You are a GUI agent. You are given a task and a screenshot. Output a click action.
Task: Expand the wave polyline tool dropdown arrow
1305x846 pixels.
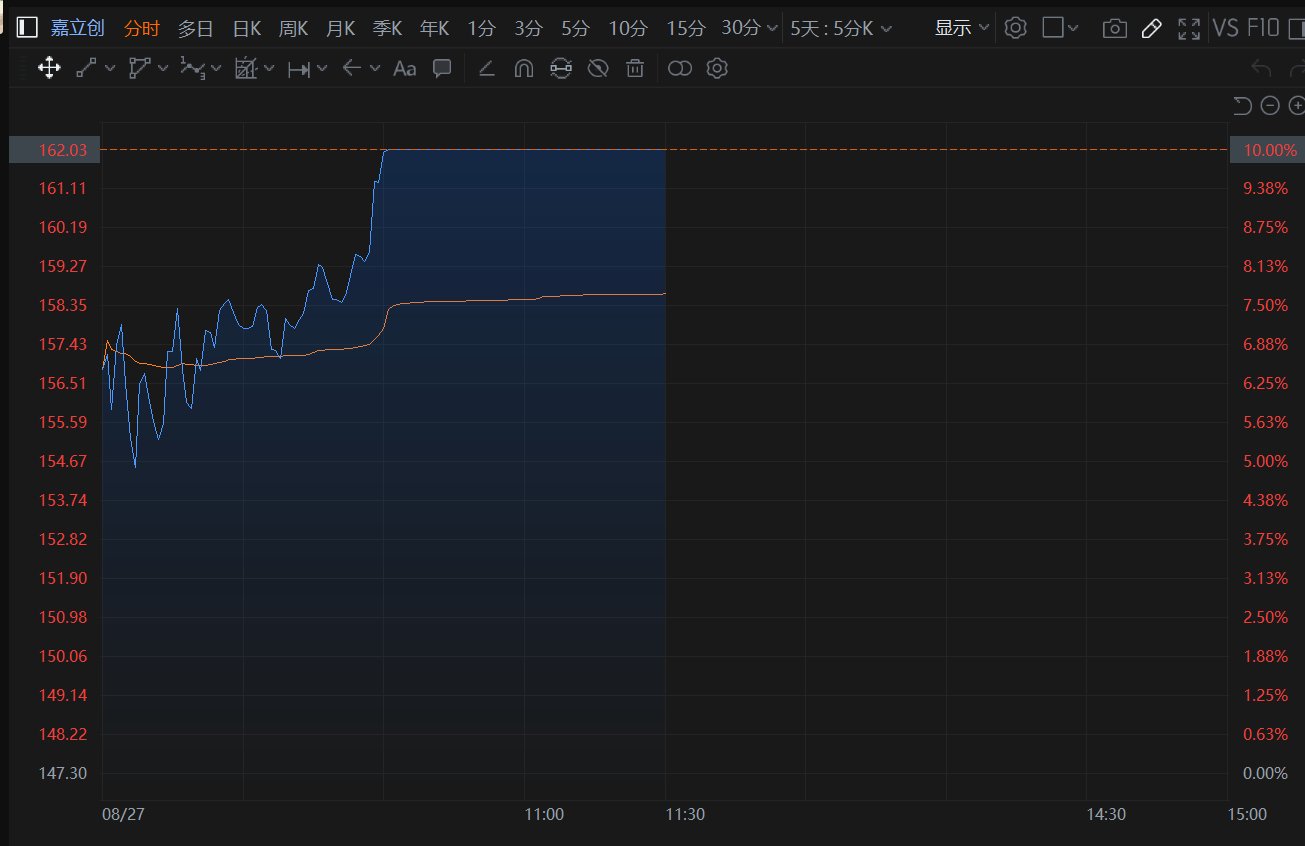215,69
